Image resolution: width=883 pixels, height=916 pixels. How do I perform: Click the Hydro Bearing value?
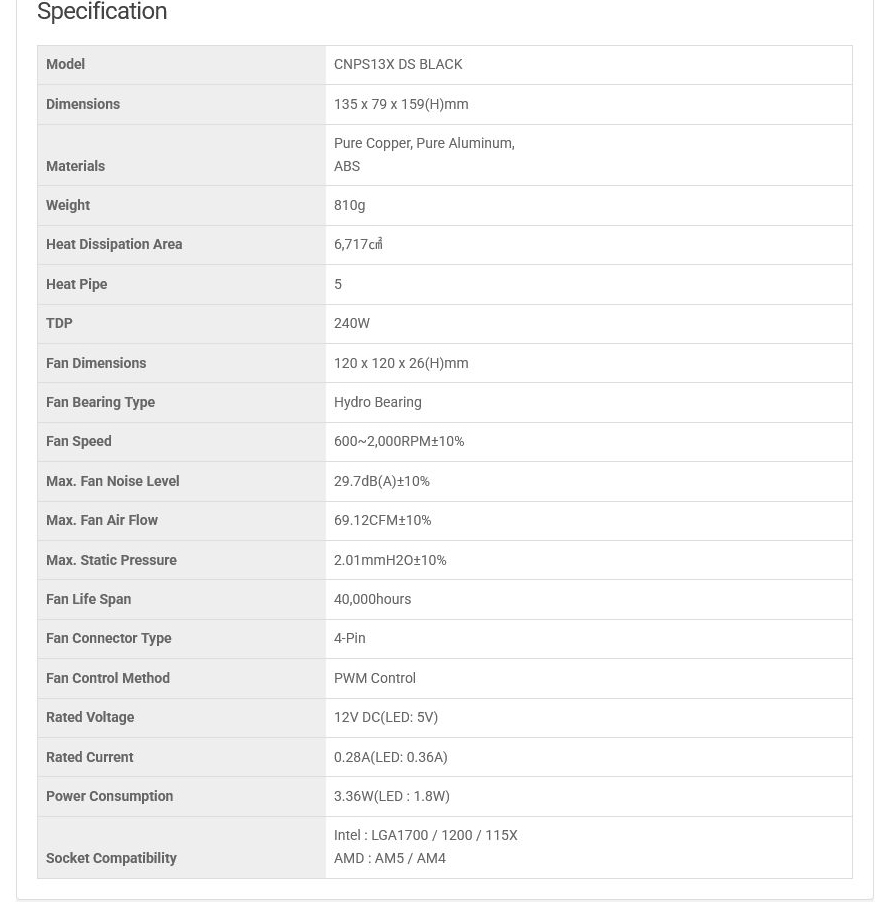click(x=378, y=402)
